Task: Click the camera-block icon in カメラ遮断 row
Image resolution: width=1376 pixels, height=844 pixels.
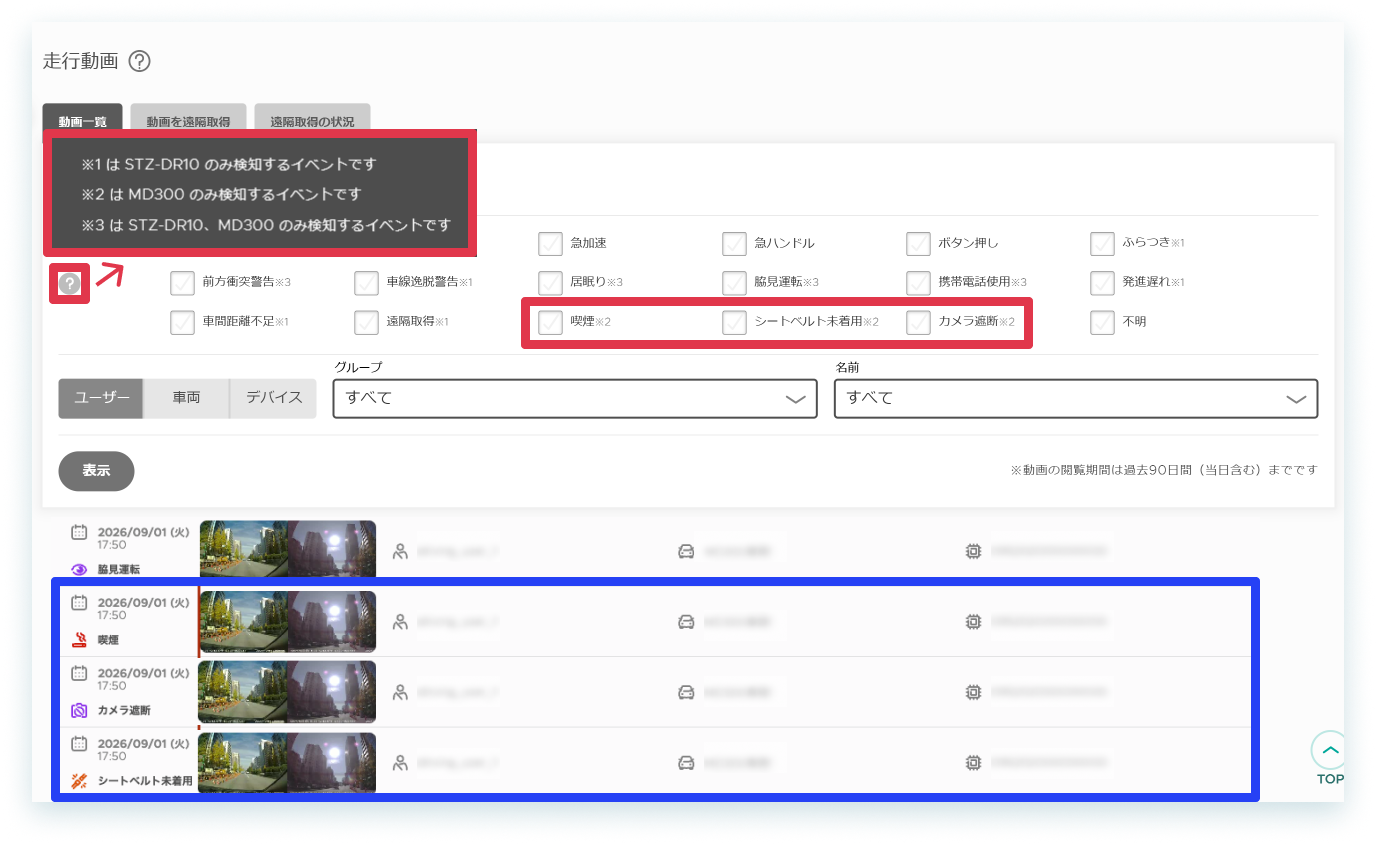Action: [80, 710]
